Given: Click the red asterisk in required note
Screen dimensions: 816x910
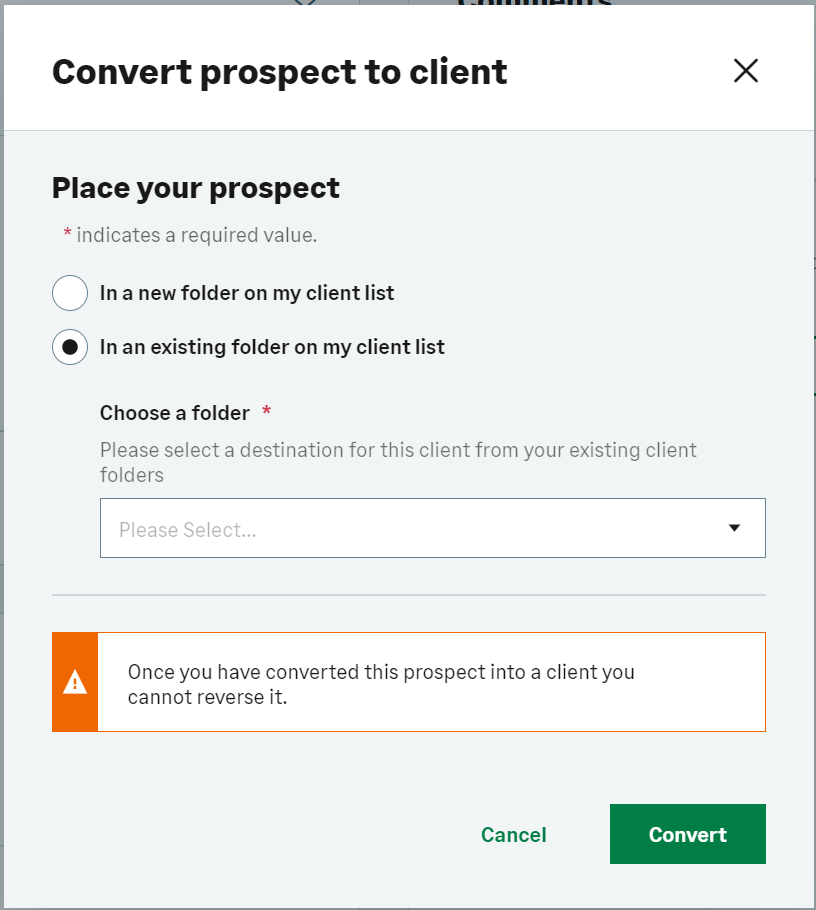Looking at the screenshot, I should pos(67,234).
